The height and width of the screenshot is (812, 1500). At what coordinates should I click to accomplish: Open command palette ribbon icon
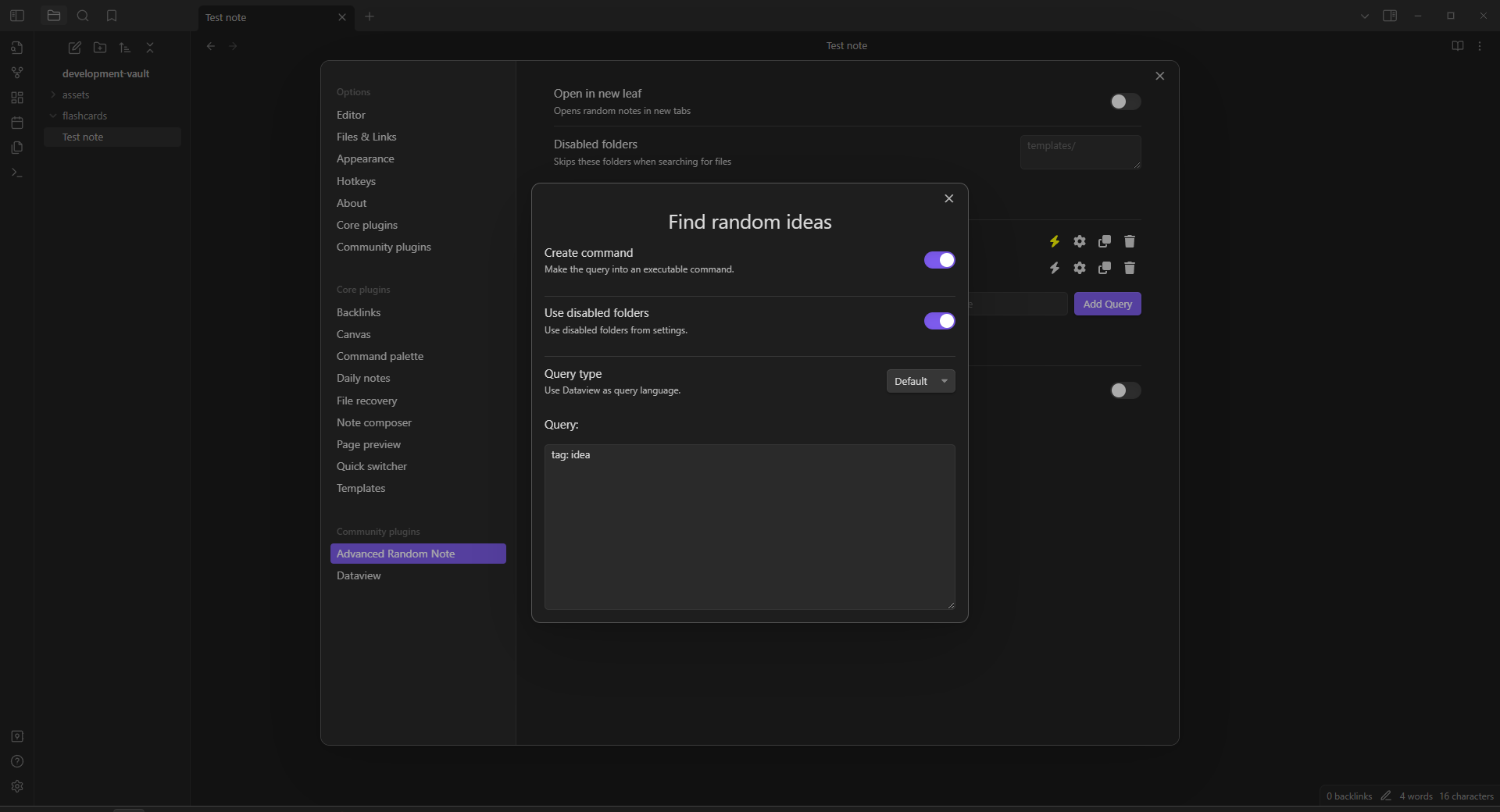[x=17, y=173]
